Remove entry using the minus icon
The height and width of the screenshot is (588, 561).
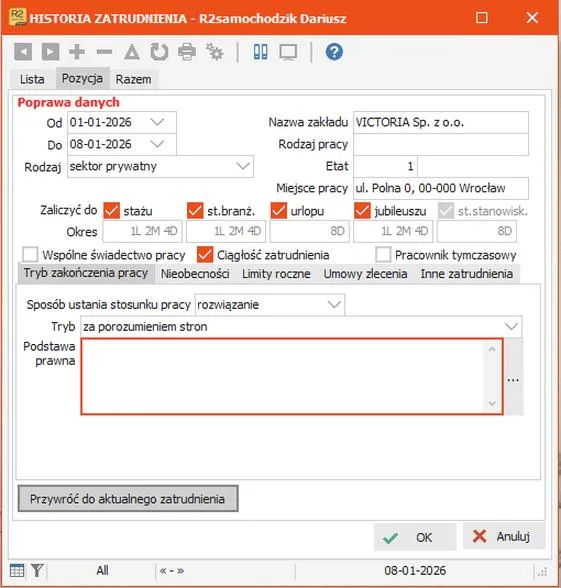(x=104, y=52)
